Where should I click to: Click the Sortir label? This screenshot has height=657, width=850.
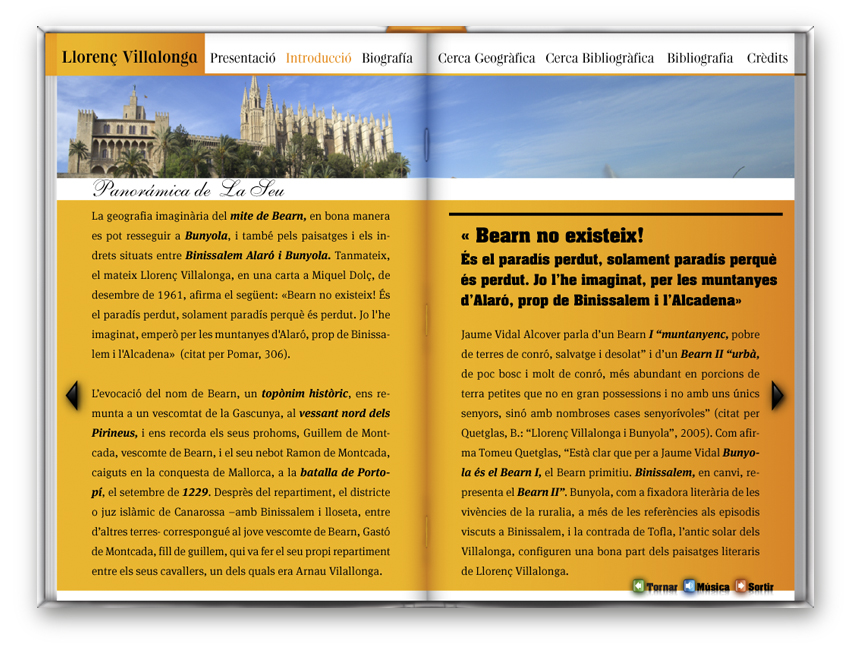[x=761, y=587]
